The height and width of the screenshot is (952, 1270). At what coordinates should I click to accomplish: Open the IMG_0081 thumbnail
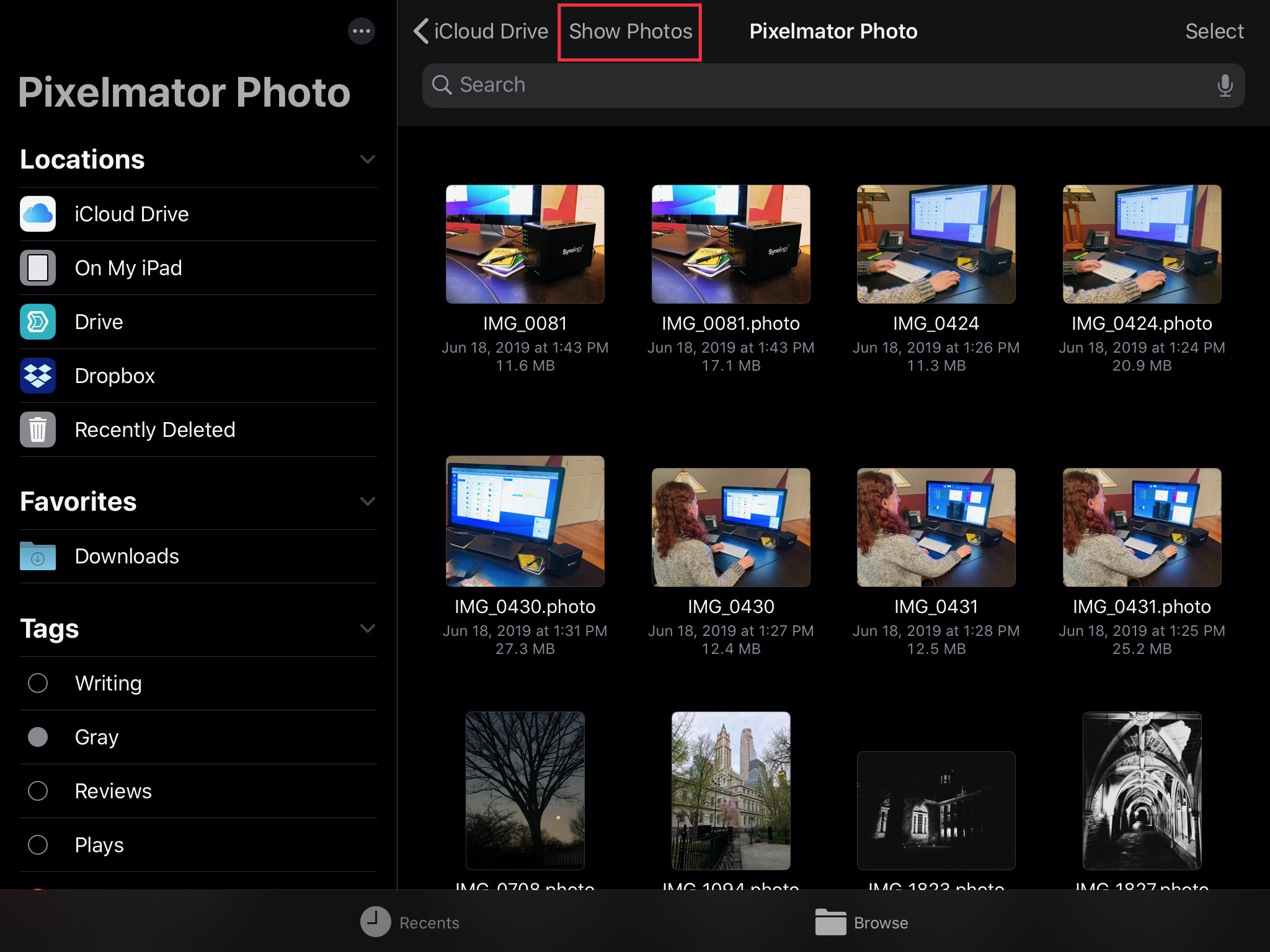pos(525,244)
